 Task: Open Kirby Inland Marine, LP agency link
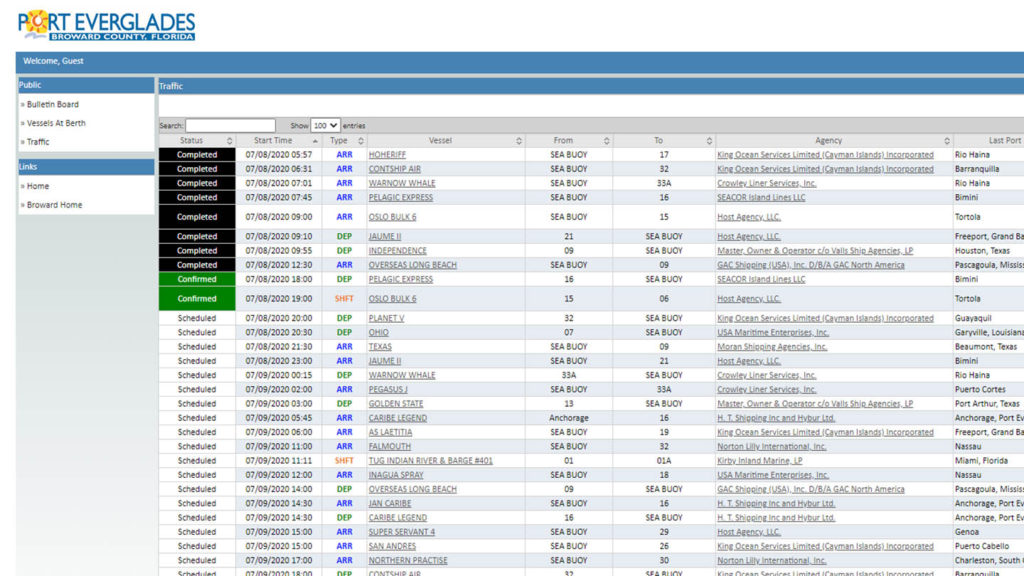pyautogui.click(x=760, y=460)
